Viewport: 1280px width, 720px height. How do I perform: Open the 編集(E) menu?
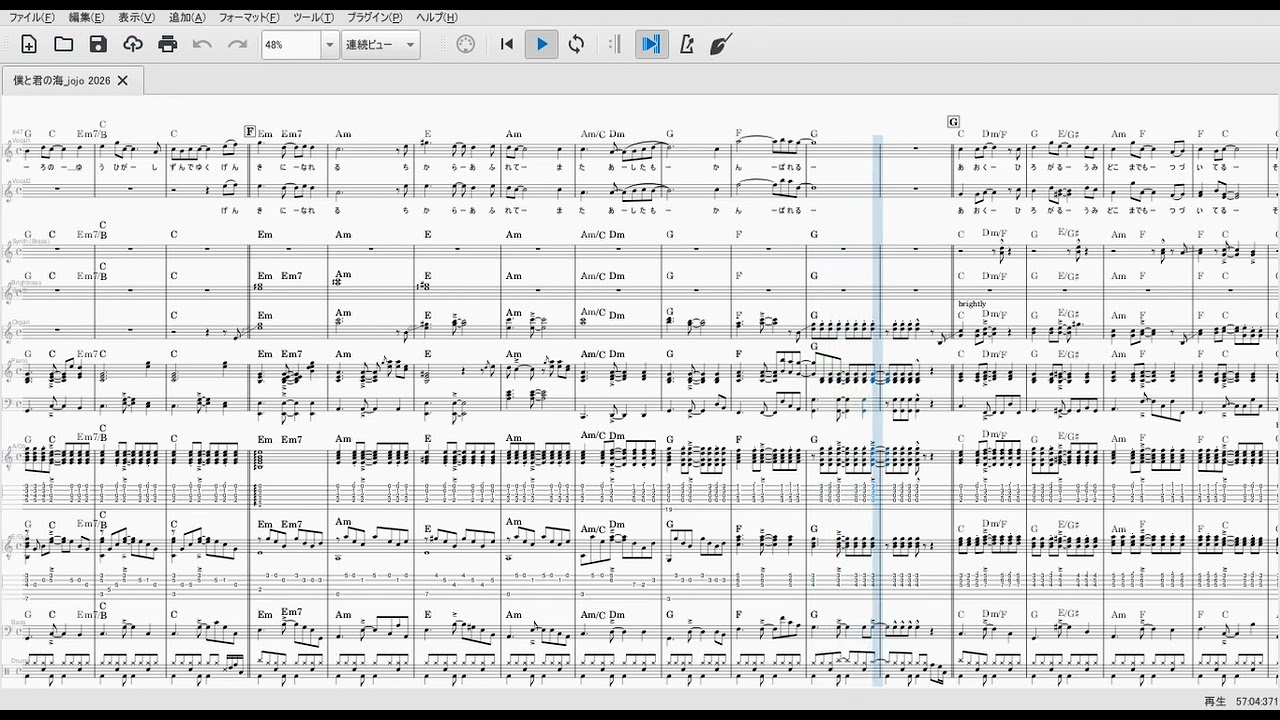[87, 18]
